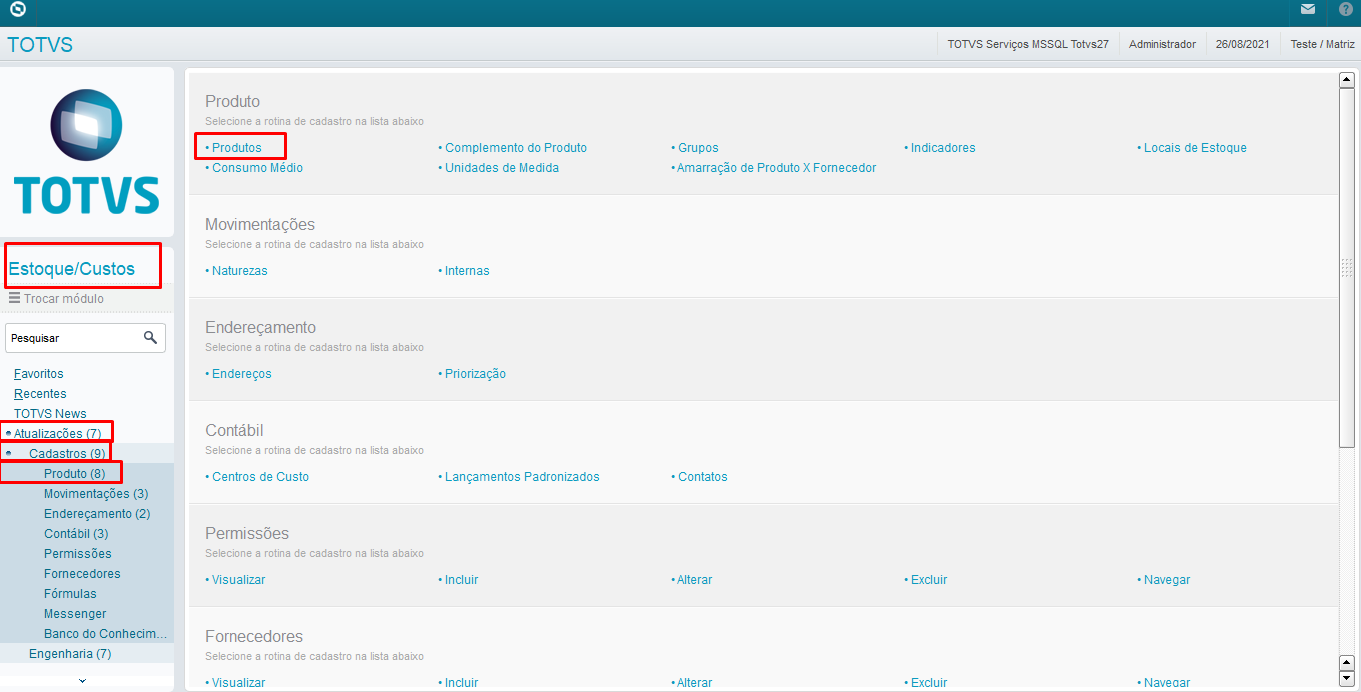Click the Pesquisar search input field

point(72,338)
